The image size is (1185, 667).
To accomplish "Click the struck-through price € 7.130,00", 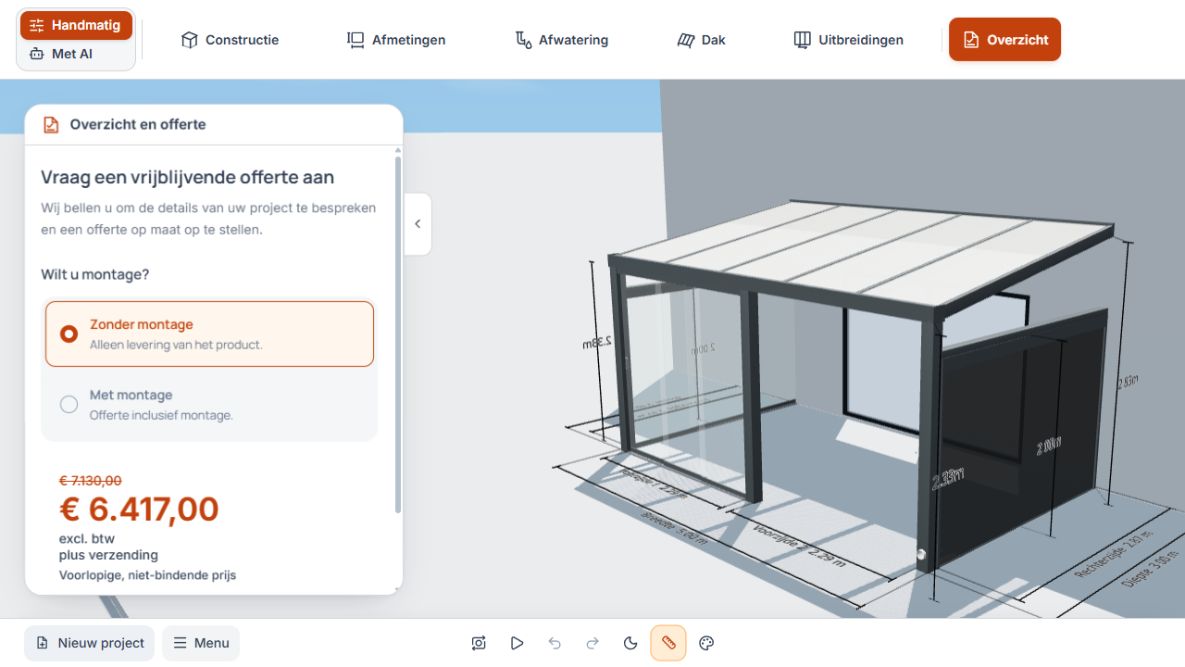I will click(90, 480).
